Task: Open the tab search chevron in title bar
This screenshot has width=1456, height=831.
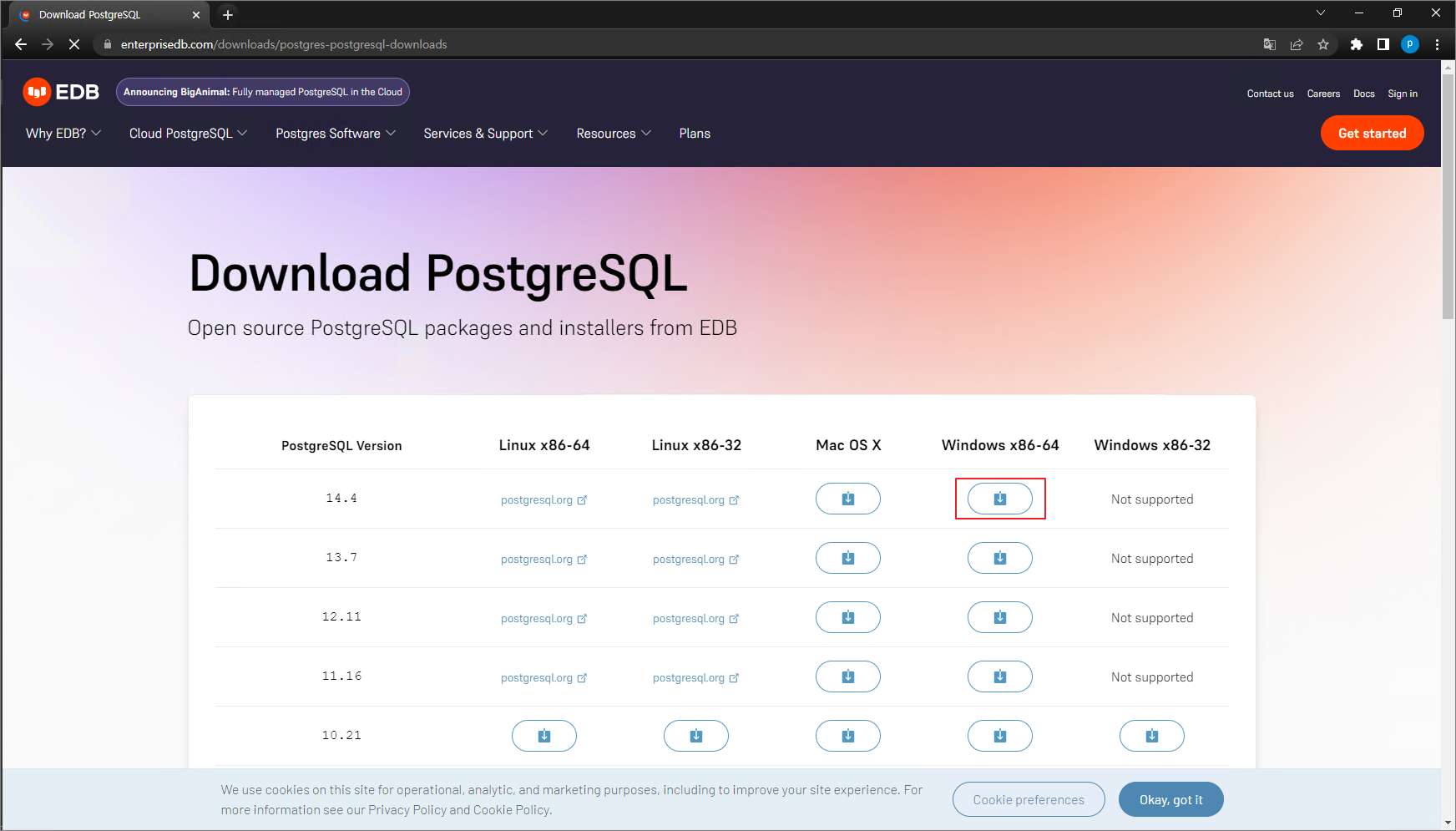Action: (x=1321, y=13)
